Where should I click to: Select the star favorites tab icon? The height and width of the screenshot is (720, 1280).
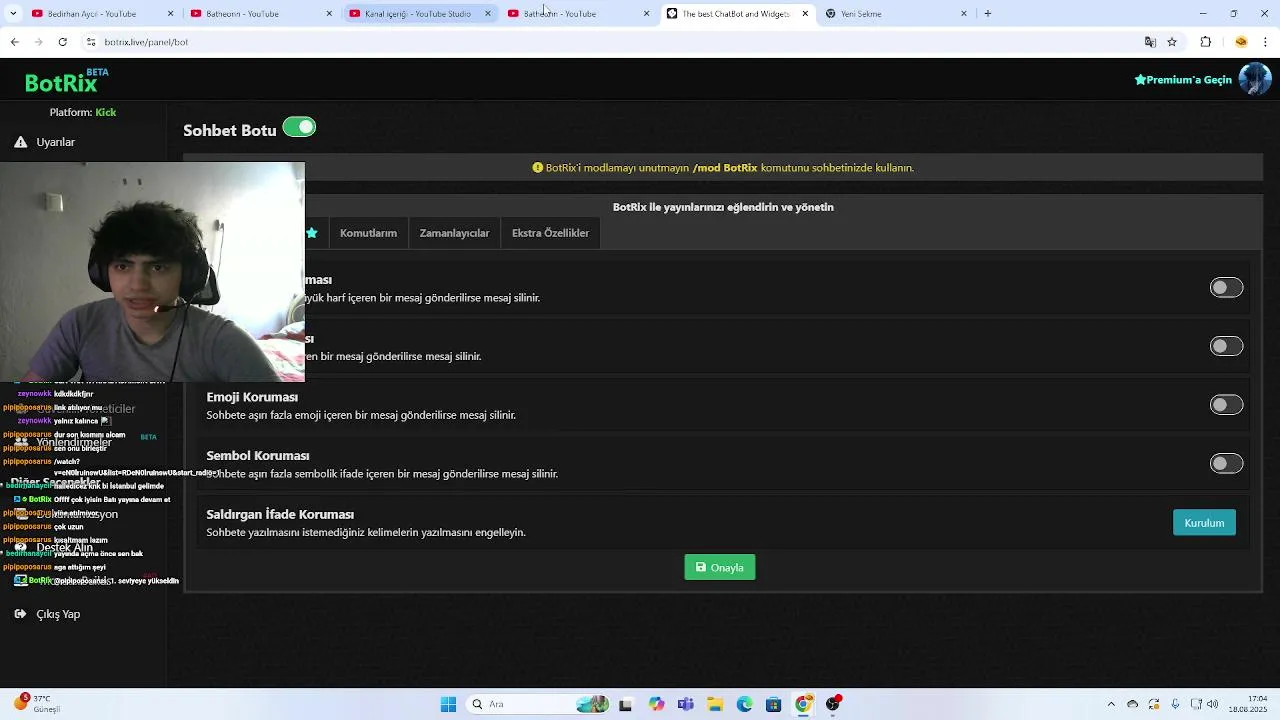312,233
